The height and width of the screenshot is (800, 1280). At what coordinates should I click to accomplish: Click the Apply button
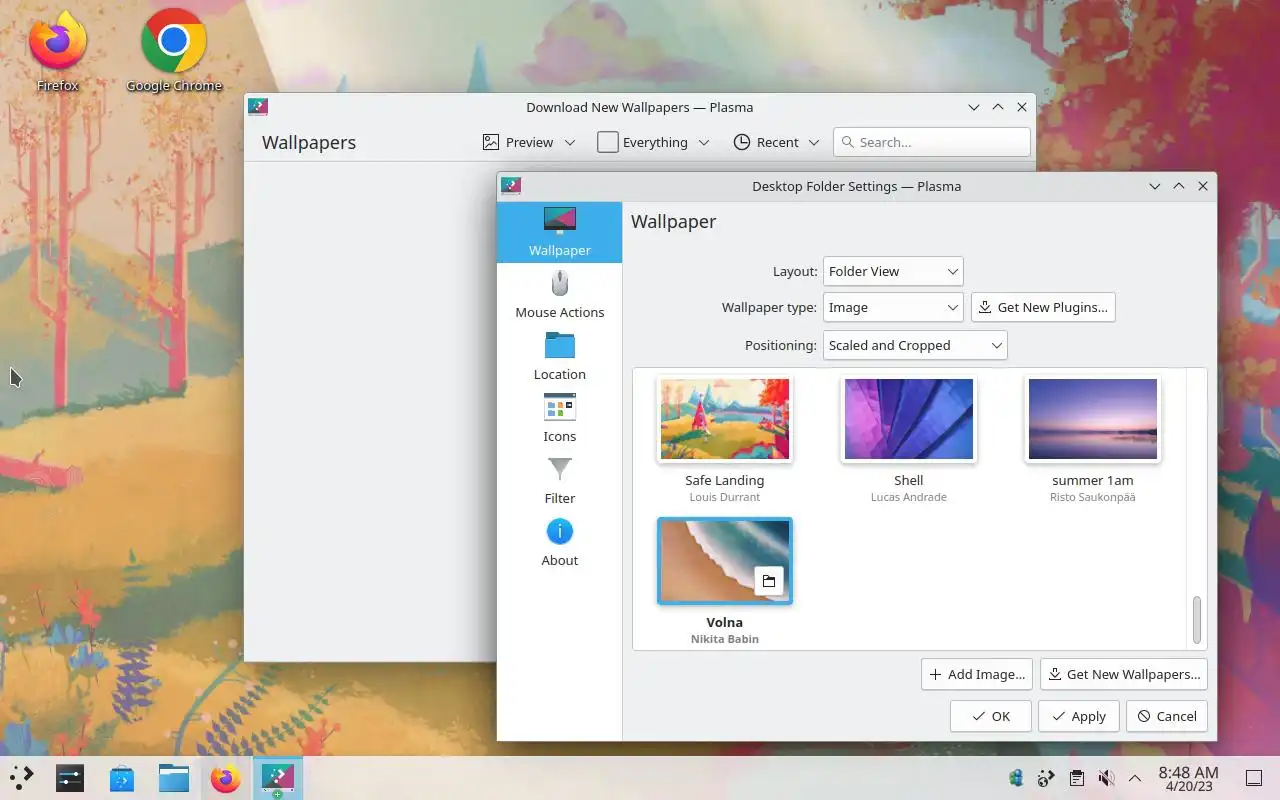(x=1079, y=716)
